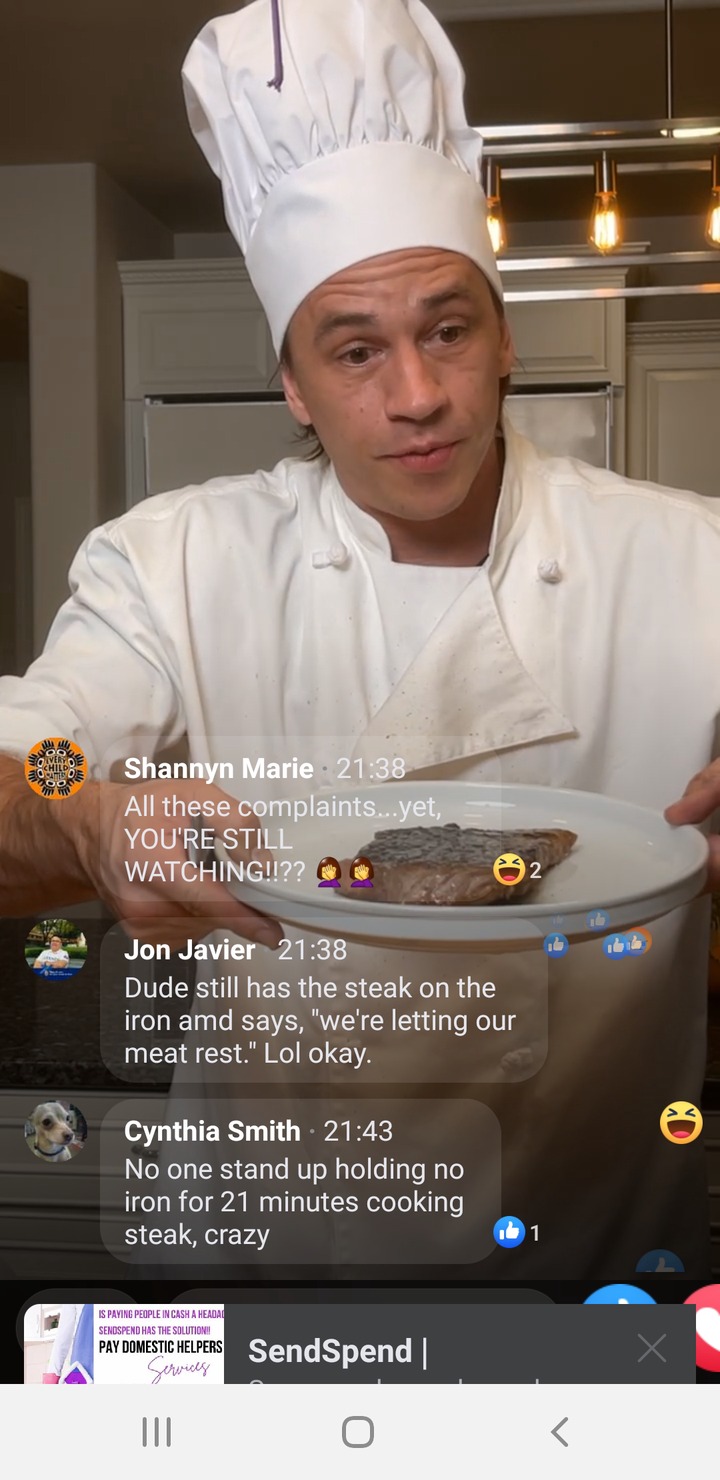Image resolution: width=720 pixels, height=1480 pixels.
Task: Tap the like count on Cynthia Smith's comment
Action: click(x=518, y=1233)
